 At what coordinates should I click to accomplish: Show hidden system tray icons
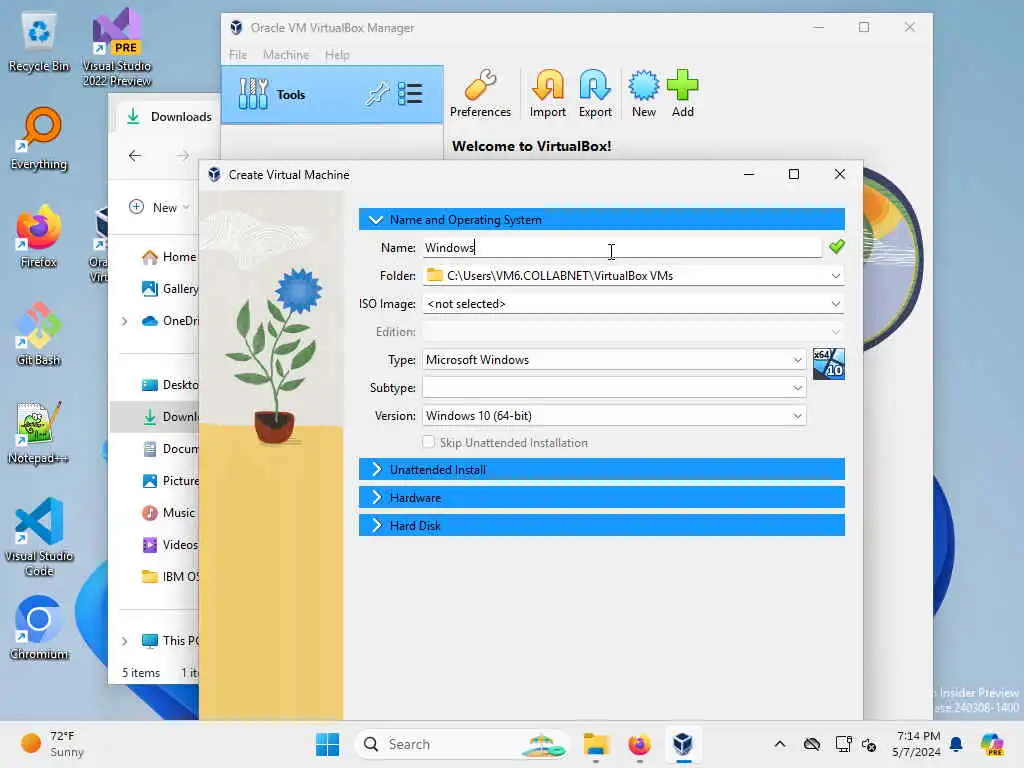pos(780,744)
